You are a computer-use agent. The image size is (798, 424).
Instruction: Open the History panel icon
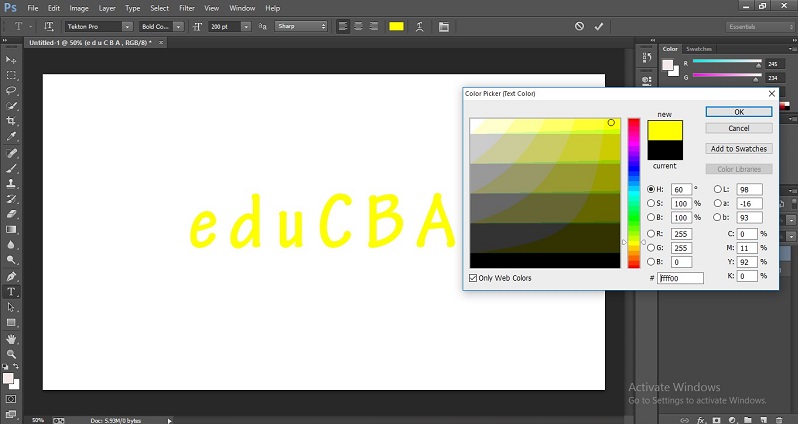coord(647,58)
